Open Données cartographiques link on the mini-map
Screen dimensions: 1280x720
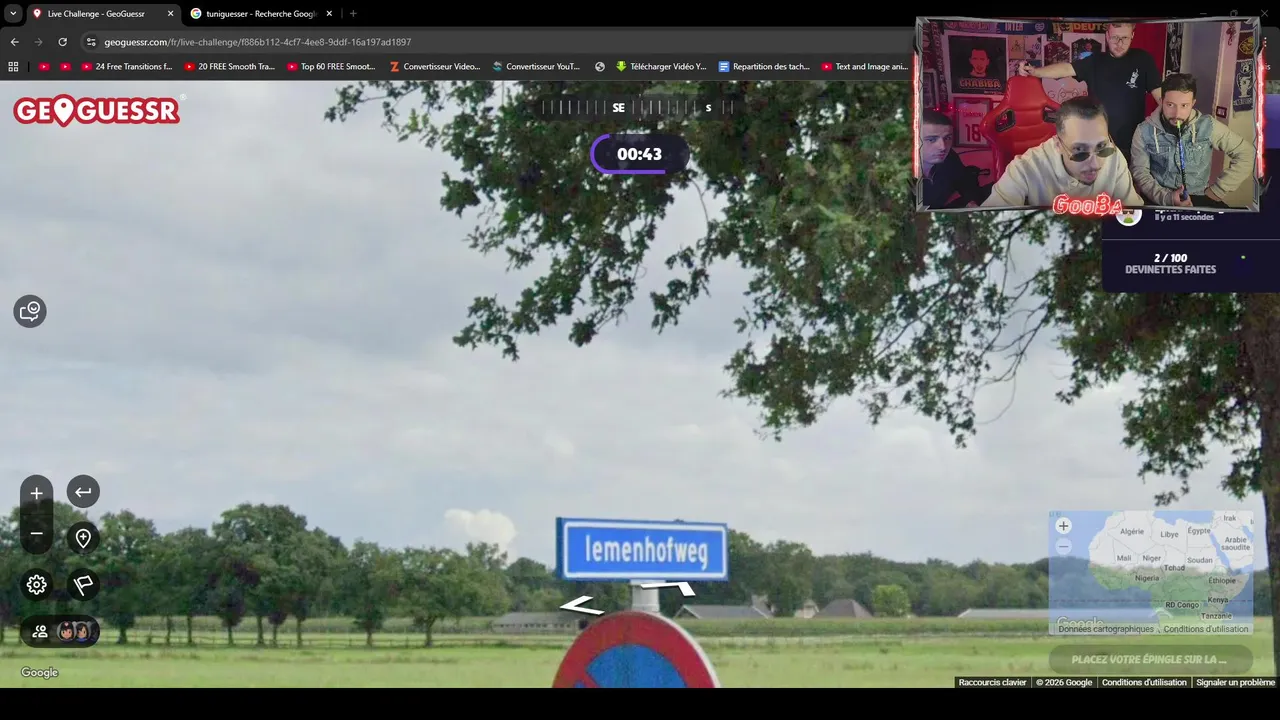1105,629
